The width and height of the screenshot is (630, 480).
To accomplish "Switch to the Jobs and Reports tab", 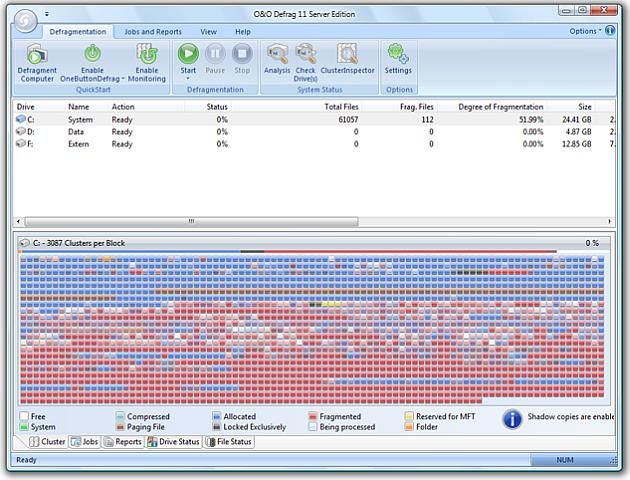I will coord(154,32).
